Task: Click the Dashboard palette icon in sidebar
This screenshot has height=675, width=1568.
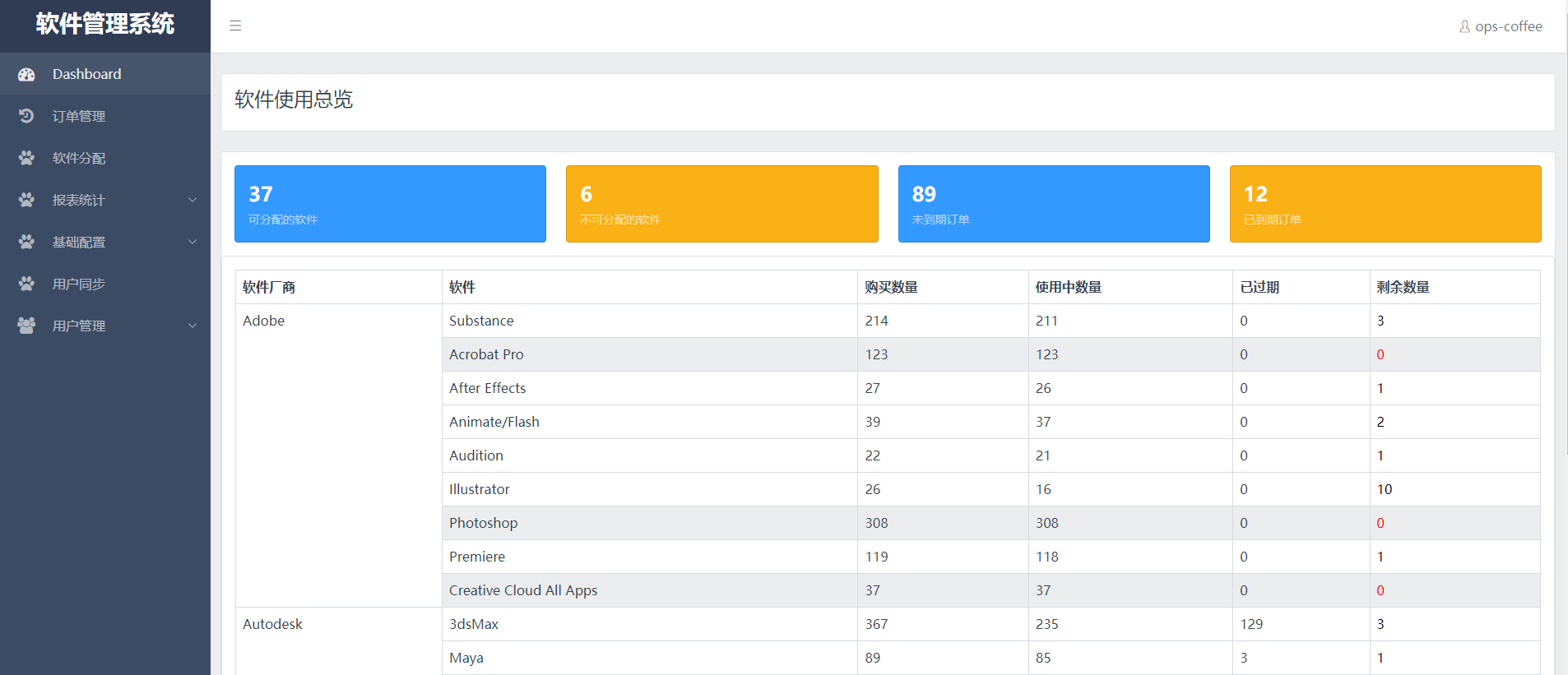Action: 26,74
